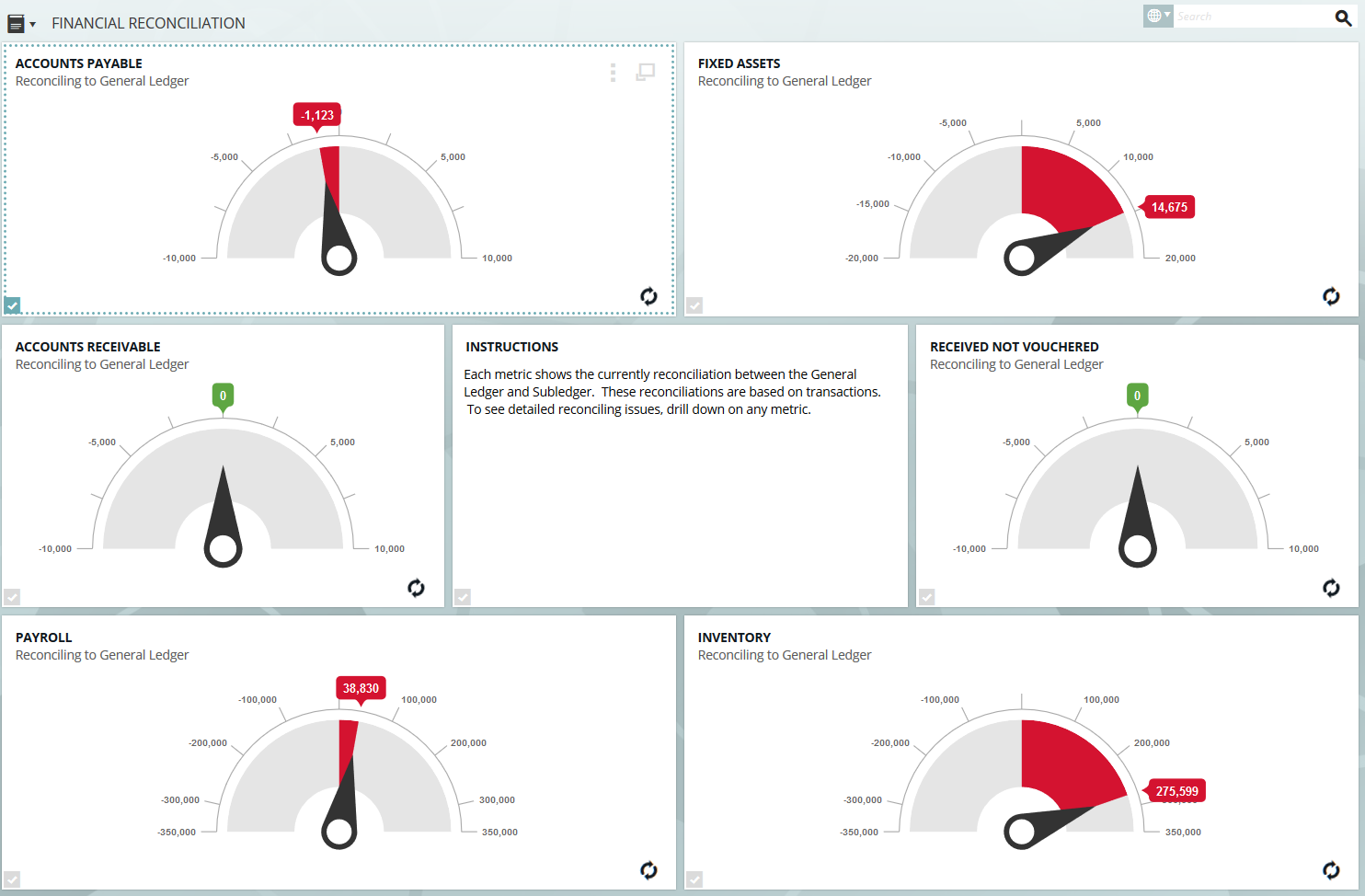
Task: Drill down on Payroll 38,830 value label
Action: (x=361, y=688)
